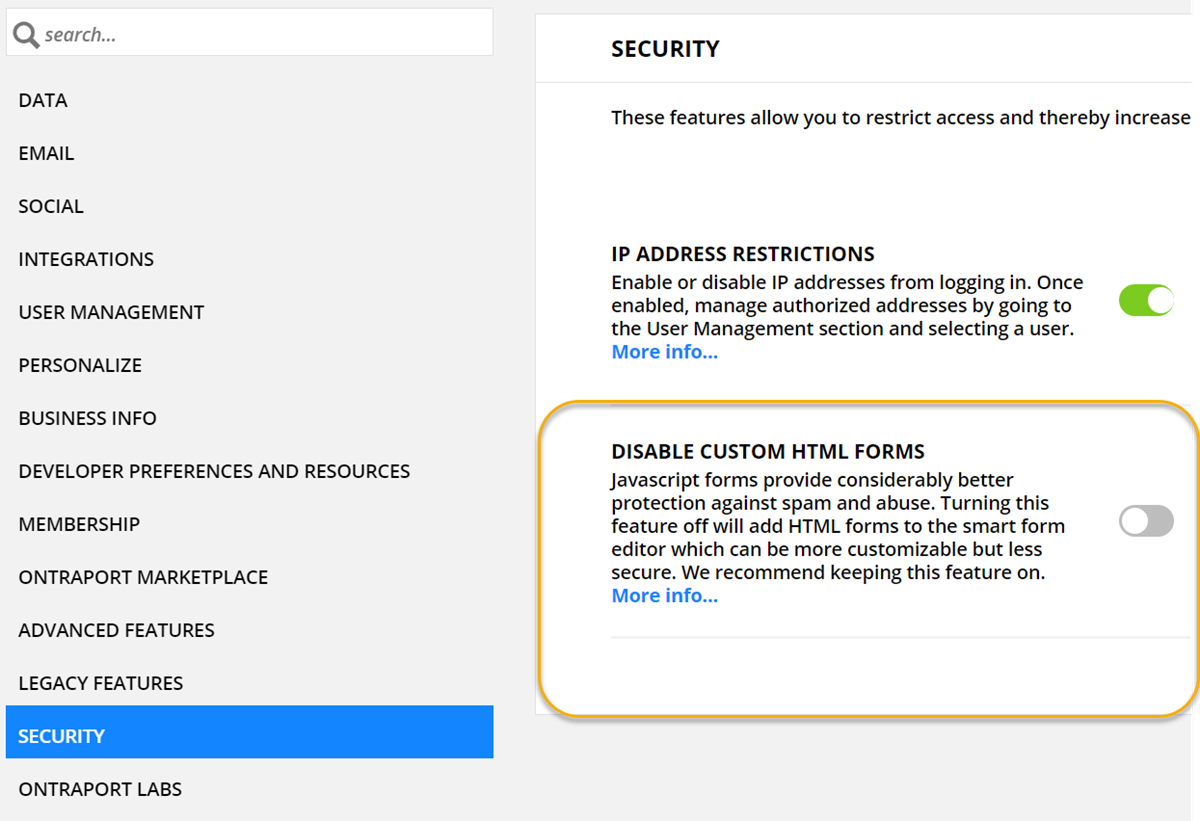Image resolution: width=1200 pixels, height=821 pixels.
Task: Type in the search field
Action: (x=260, y=35)
